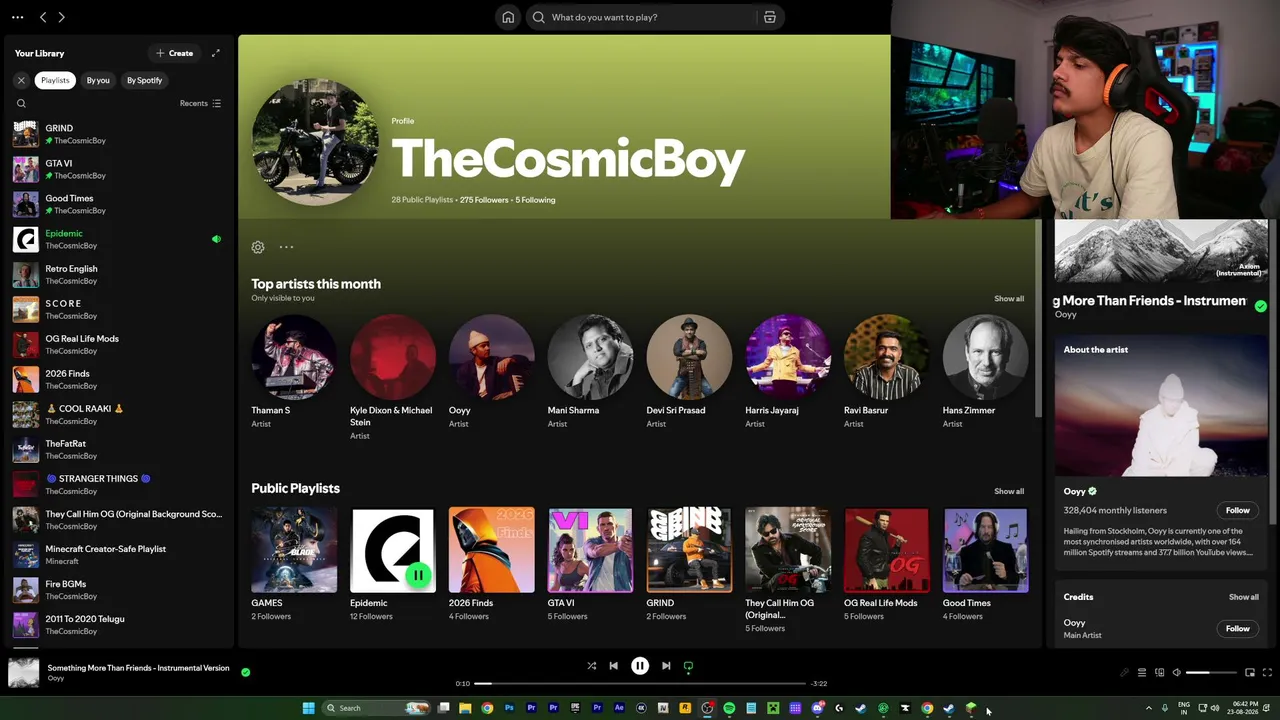Follow Ooyy in the Credits section
Screen dimensions: 1280x720
(x=1237, y=628)
